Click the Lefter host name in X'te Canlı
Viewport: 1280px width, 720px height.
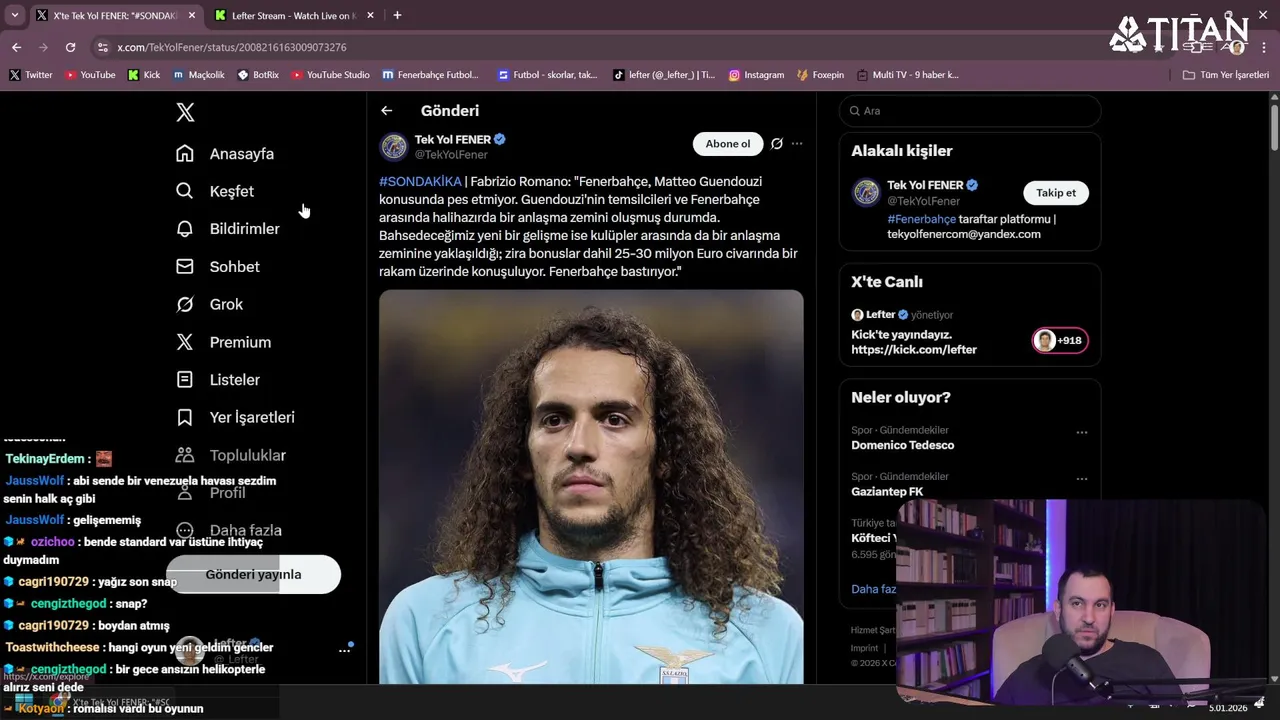click(880, 314)
